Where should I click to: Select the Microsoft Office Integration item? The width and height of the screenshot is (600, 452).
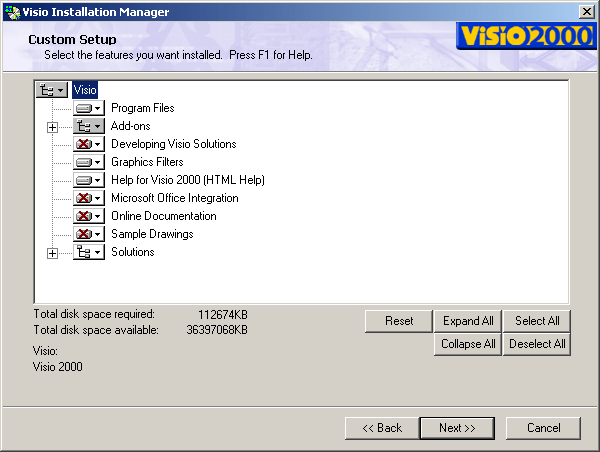click(x=175, y=198)
